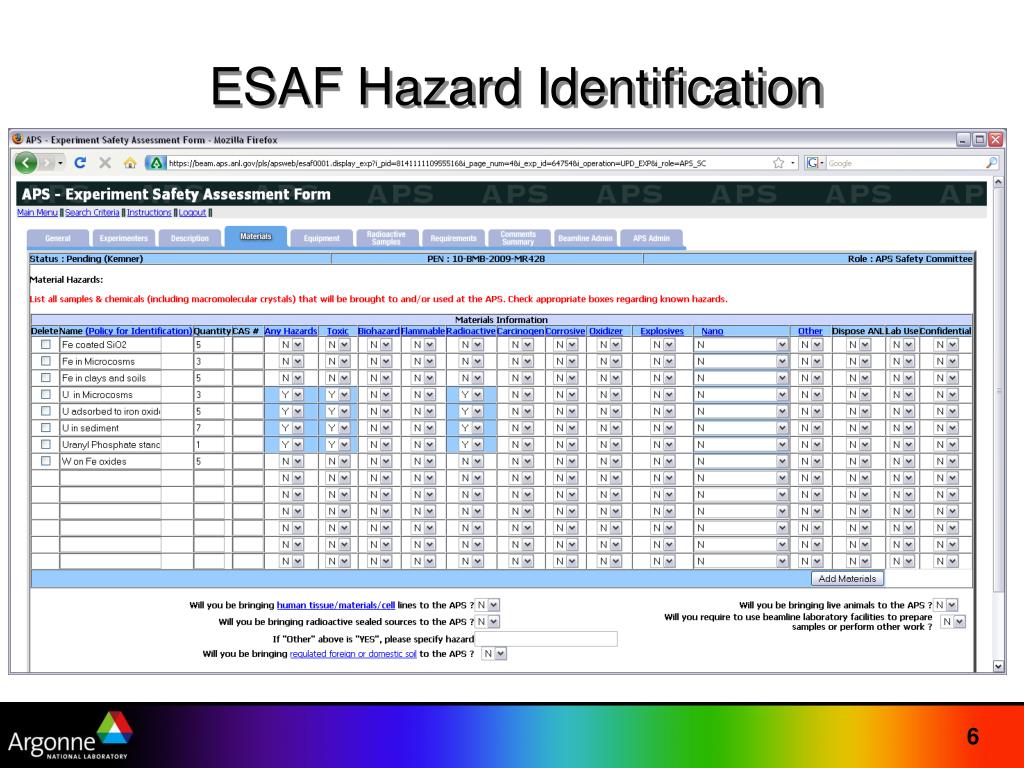Click the Logout link
1024x768 pixels.
(192, 213)
